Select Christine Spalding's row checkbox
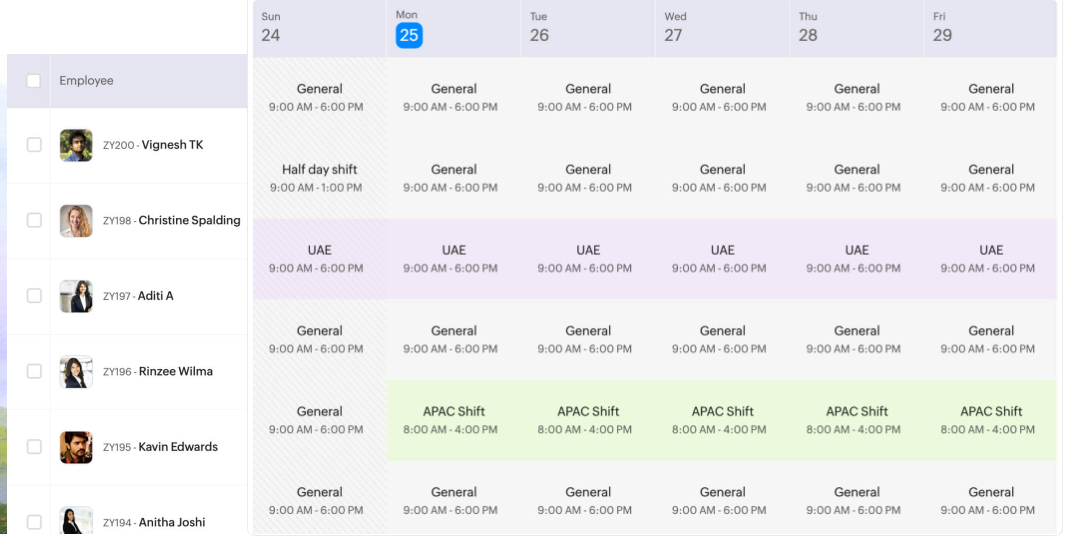Viewport: 1068px width, 543px height. pos(34,221)
